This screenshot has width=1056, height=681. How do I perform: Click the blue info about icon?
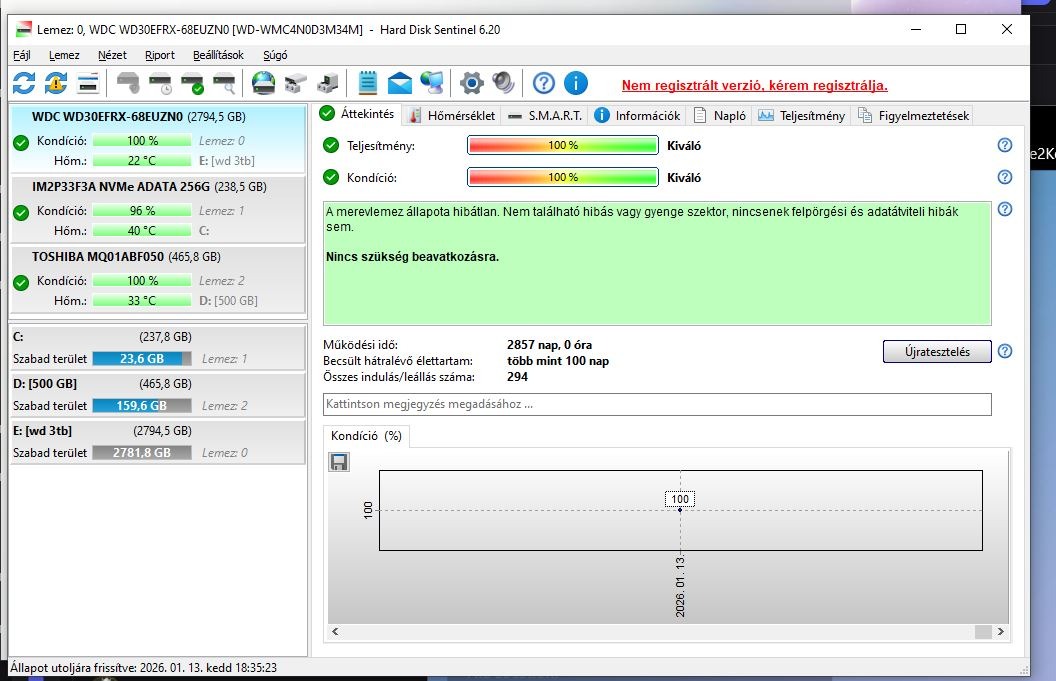(x=576, y=84)
